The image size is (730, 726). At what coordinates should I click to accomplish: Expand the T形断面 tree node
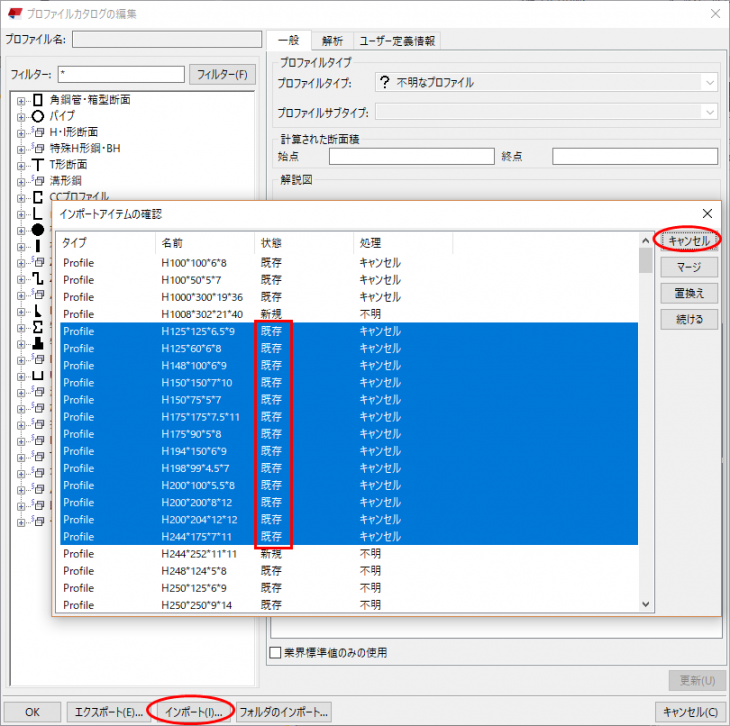point(21,166)
